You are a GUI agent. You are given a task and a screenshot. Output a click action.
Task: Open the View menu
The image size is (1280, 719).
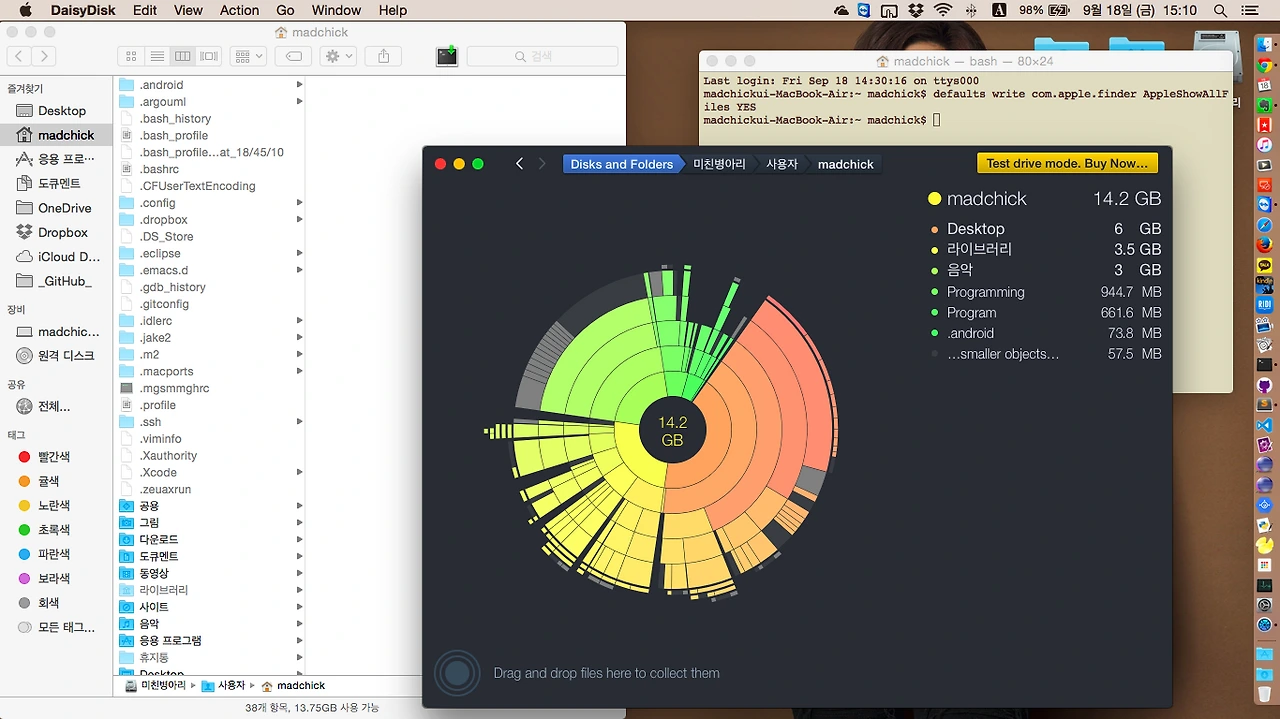[x=188, y=10]
